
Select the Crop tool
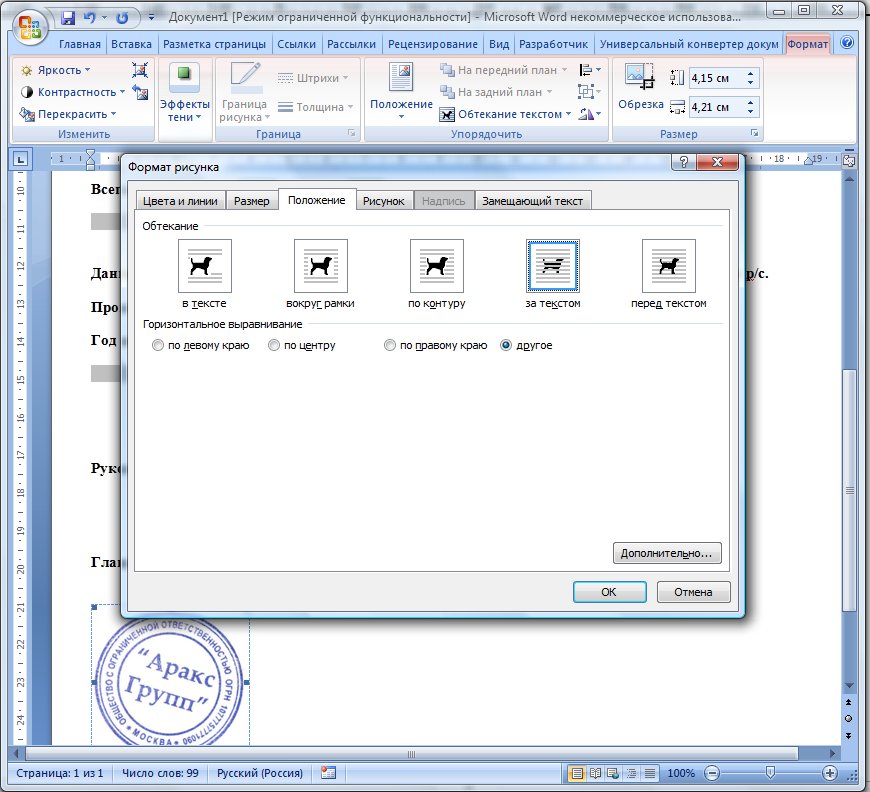point(641,88)
